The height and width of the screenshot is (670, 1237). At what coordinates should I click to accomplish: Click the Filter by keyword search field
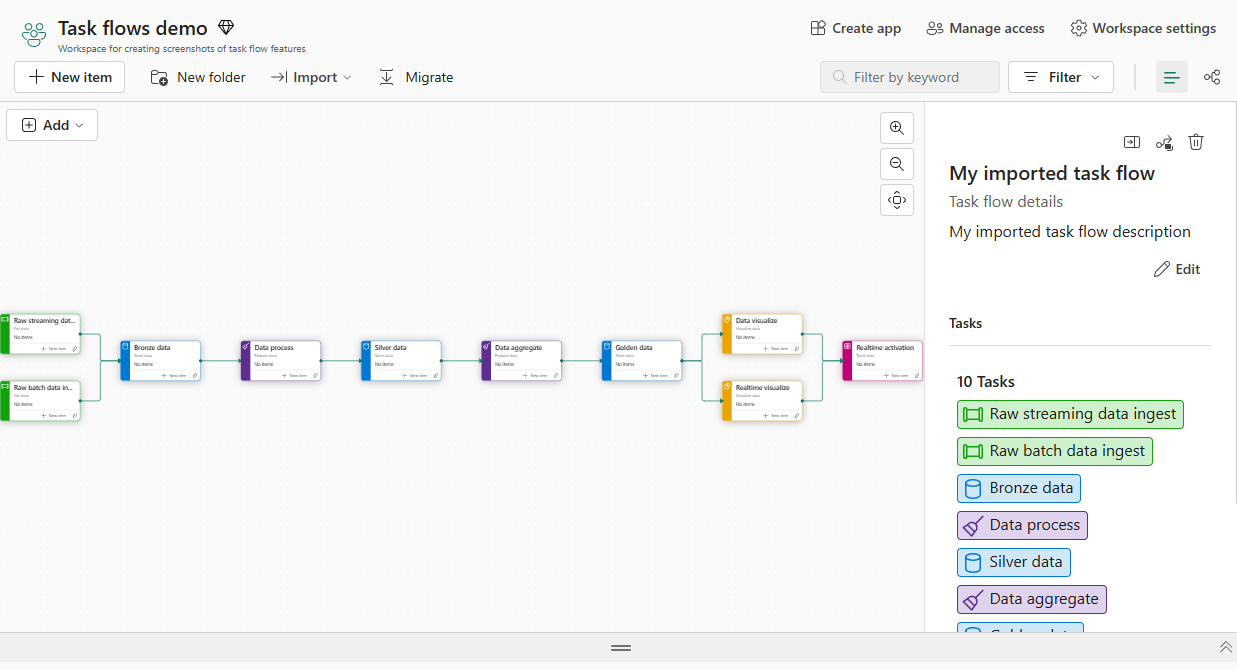pos(909,77)
